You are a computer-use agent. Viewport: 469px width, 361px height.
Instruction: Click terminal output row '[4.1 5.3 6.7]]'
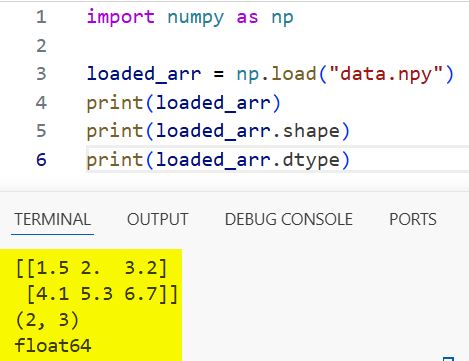(102, 294)
